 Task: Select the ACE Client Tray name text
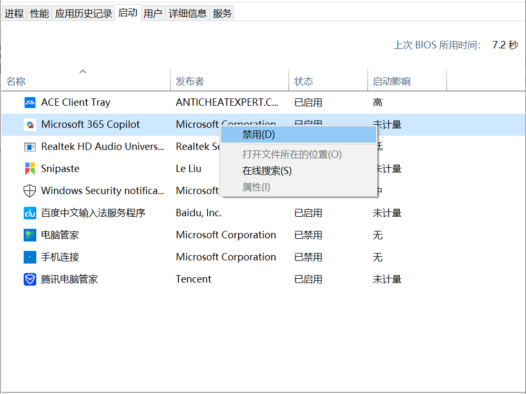coord(75,102)
